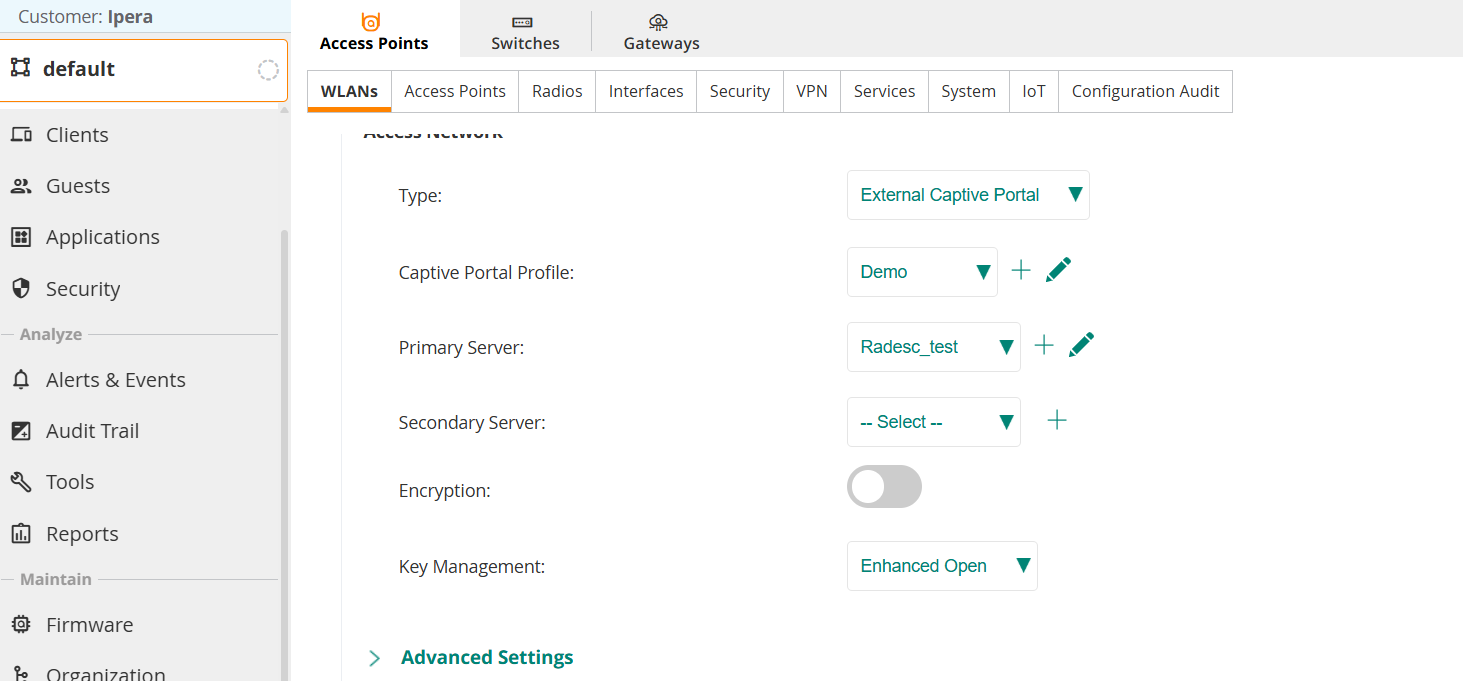The height and width of the screenshot is (681, 1463).
Task: Edit the Demo captive portal profile
Action: coord(1058,270)
